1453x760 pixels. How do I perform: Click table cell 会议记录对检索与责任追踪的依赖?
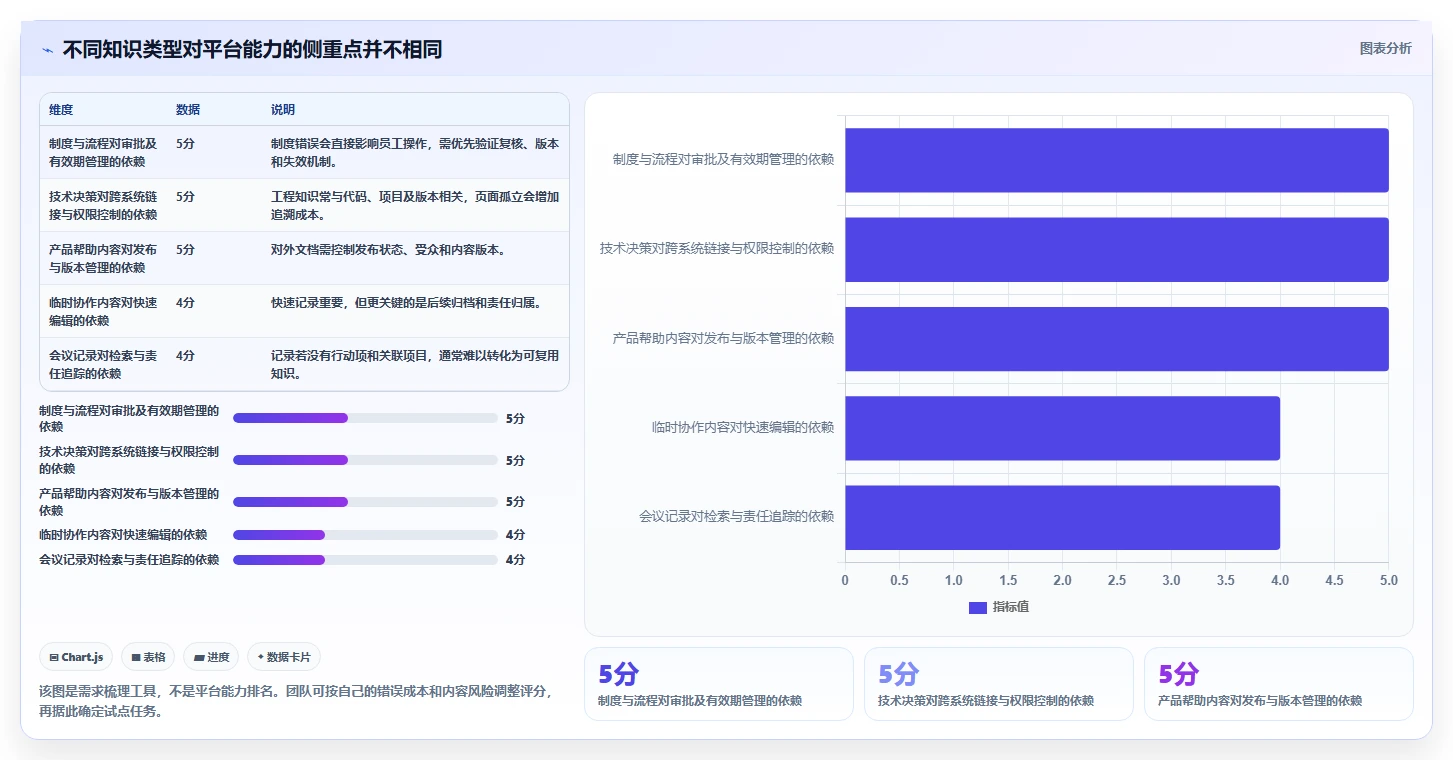click(x=104, y=364)
